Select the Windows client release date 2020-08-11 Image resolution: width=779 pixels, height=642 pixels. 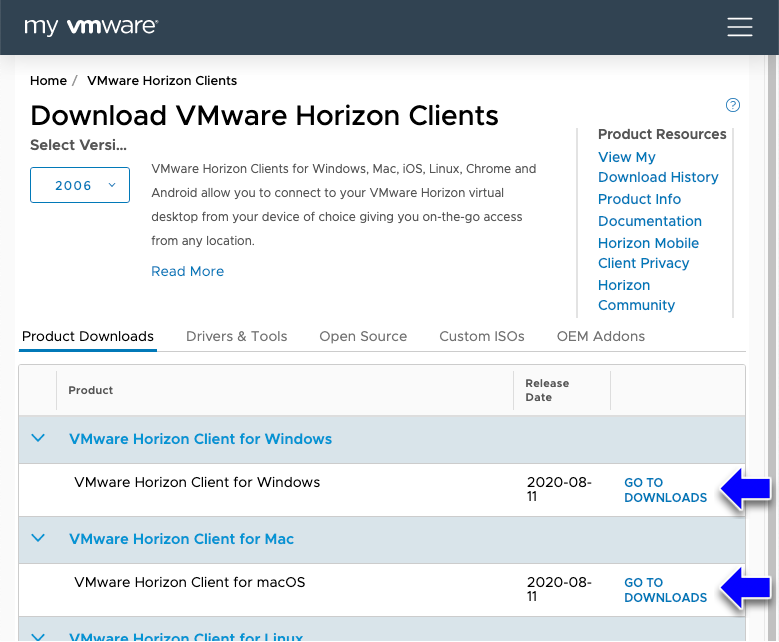pos(559,489)
